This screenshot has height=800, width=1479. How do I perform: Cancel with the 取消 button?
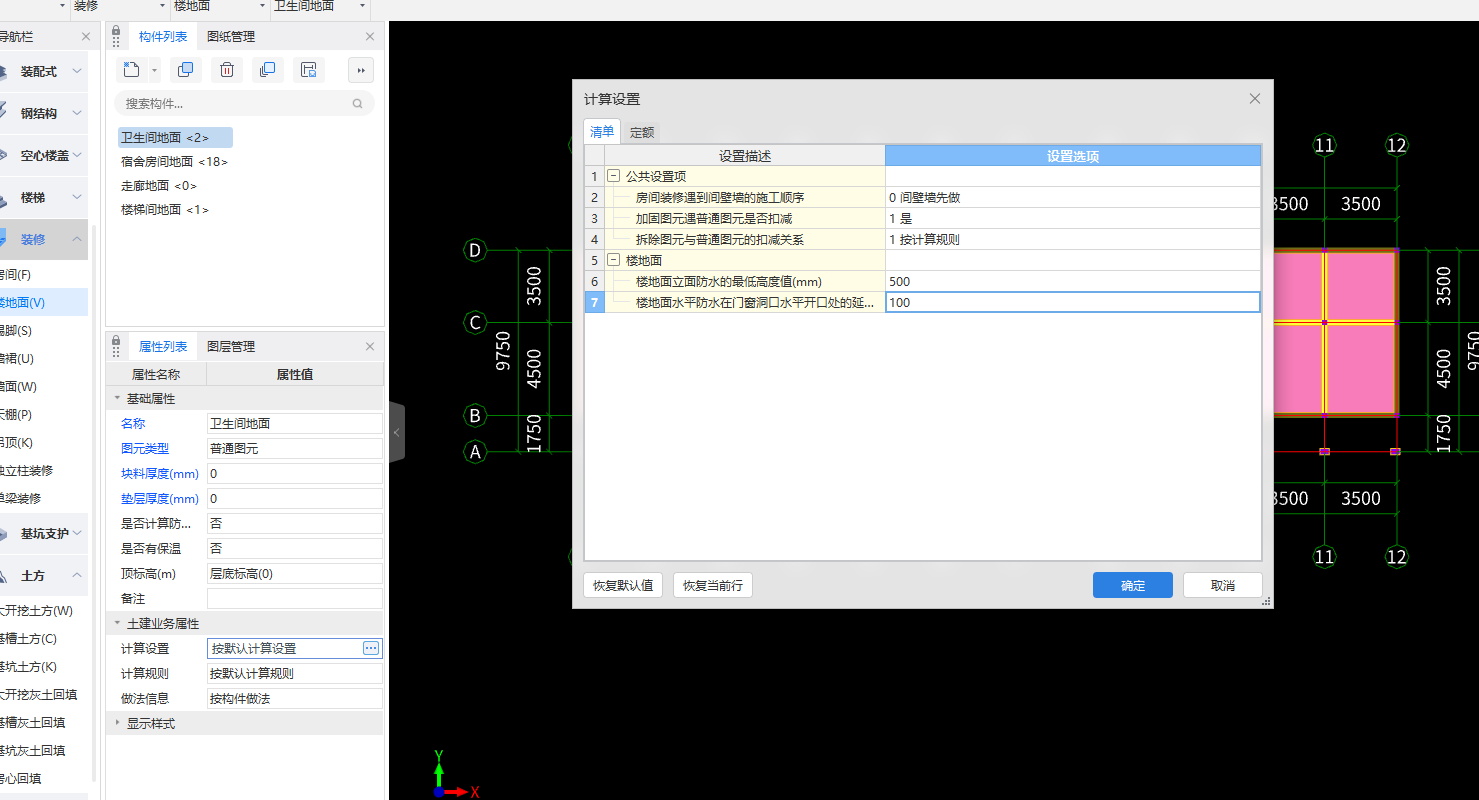tap(1223, 585)
